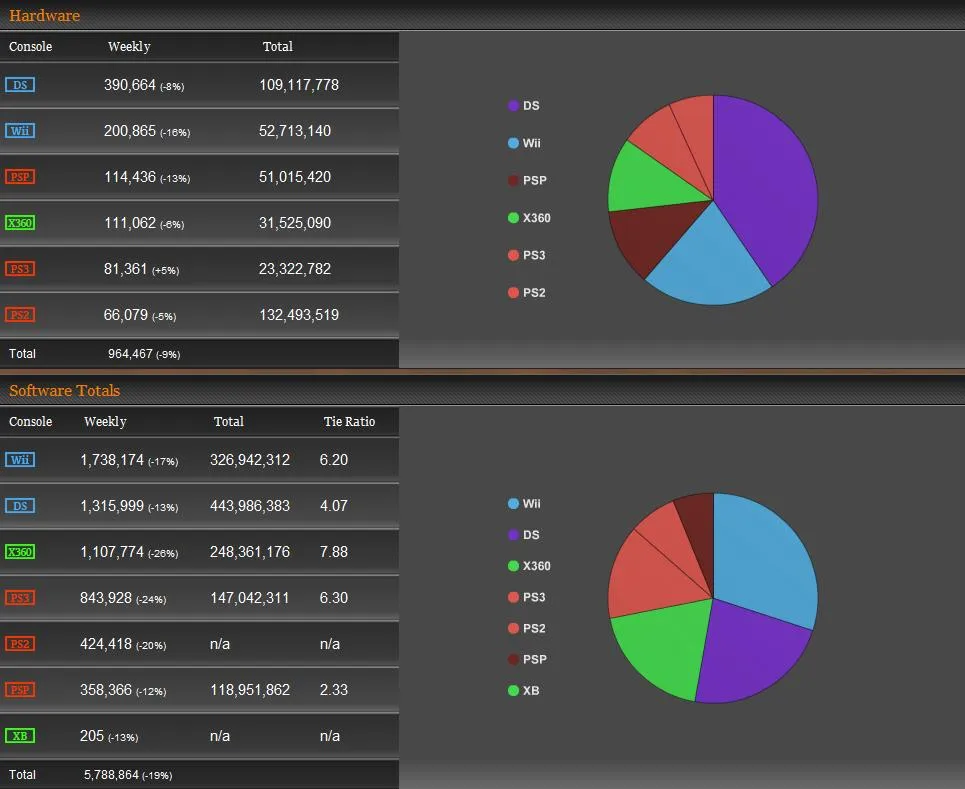The width and height of the screenshot is (965, 789).
Task: Click the Wii badge in Hardware table
Action: tap(20, 131)
